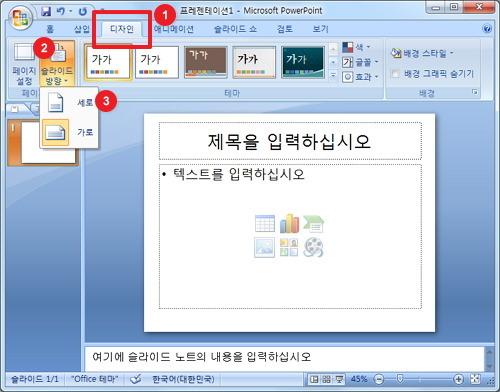
Task: Toggle 배경 그래픽 숨기기 checkbox
Action: (x=395, y=73)
